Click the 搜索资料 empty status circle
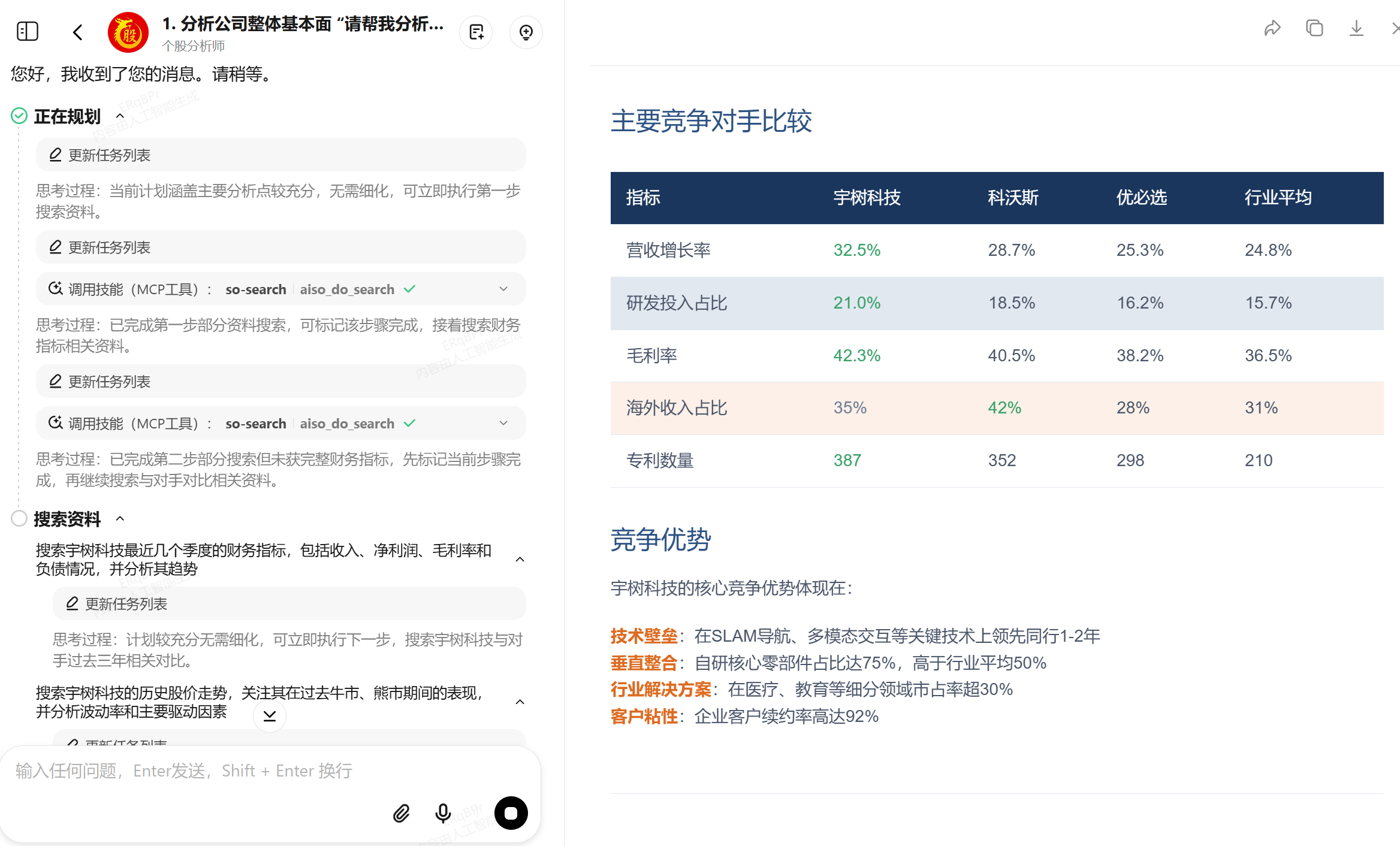Screen dimensions: 1400x846 [19, 518]
